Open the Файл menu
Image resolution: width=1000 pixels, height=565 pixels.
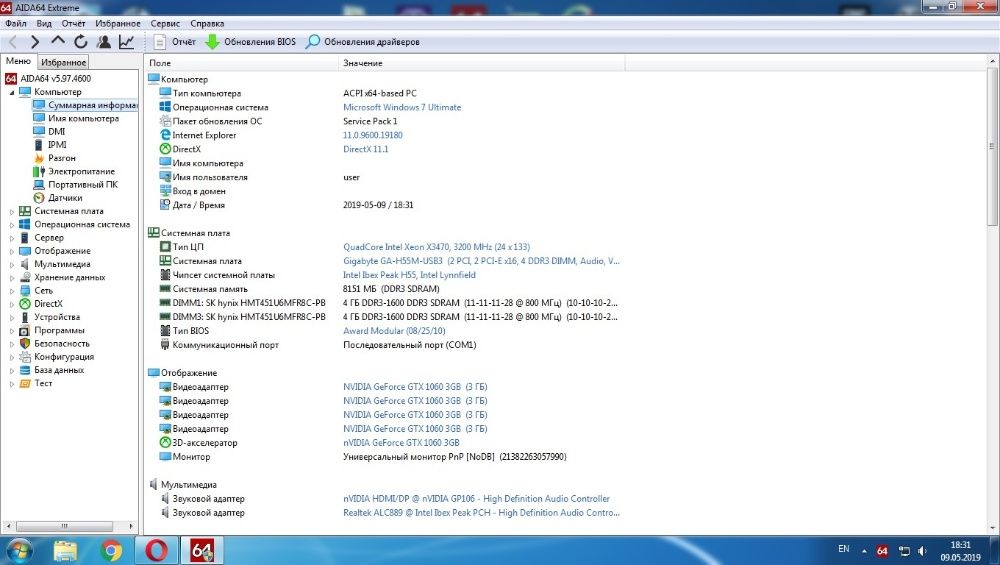coord(16,24)
